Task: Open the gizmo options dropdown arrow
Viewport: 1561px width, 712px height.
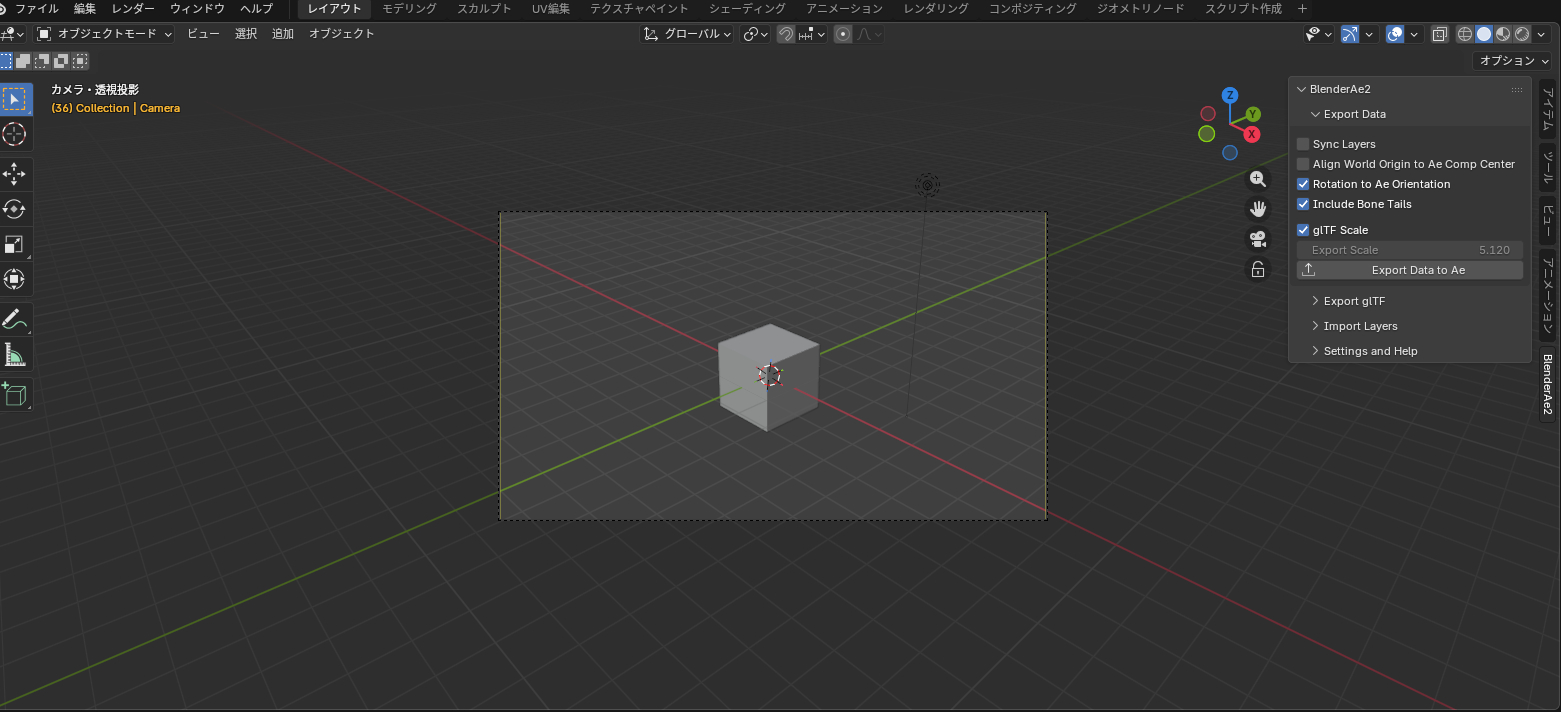Action: [1369, 34]
